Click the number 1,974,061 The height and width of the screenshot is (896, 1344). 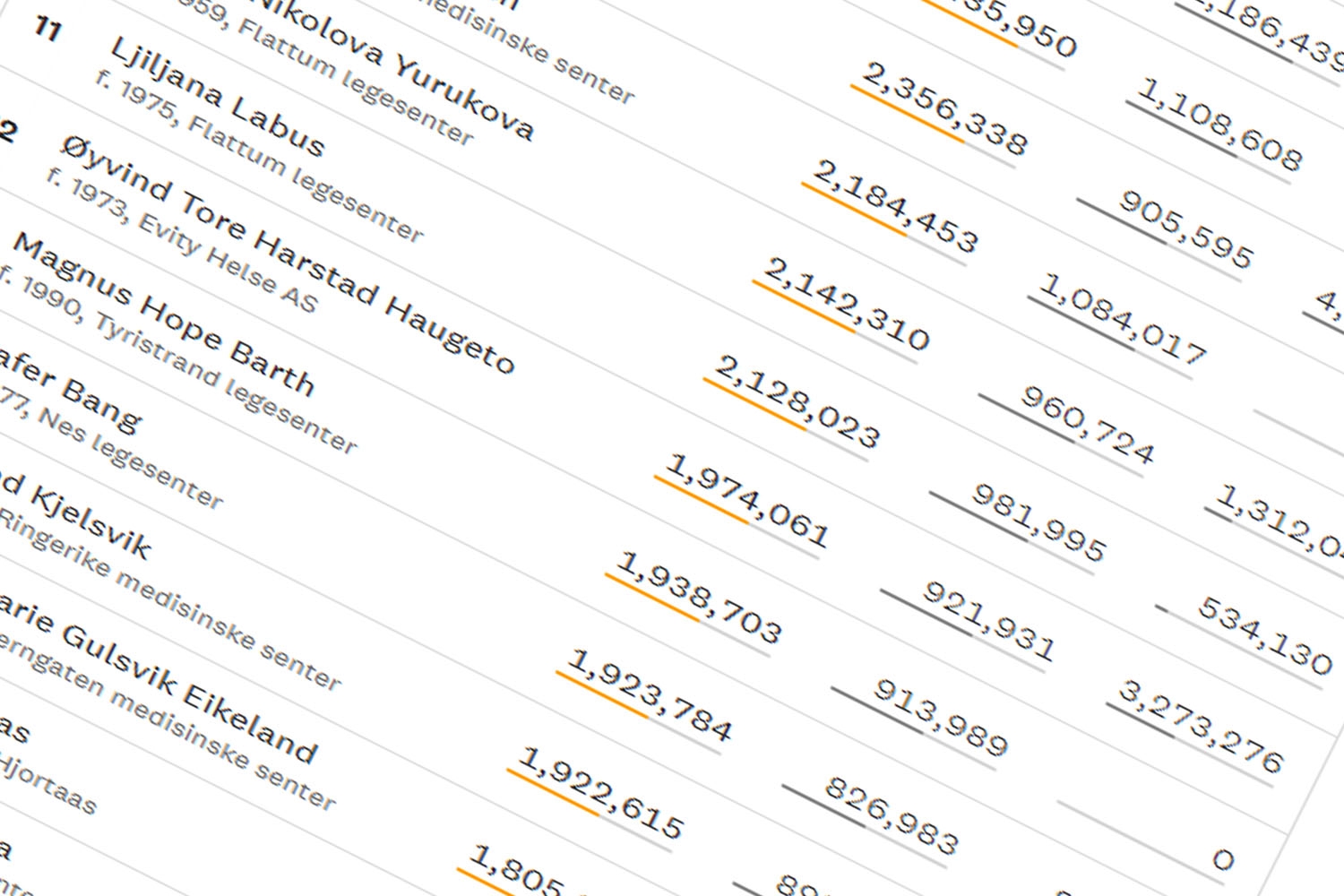coord(747,500)
